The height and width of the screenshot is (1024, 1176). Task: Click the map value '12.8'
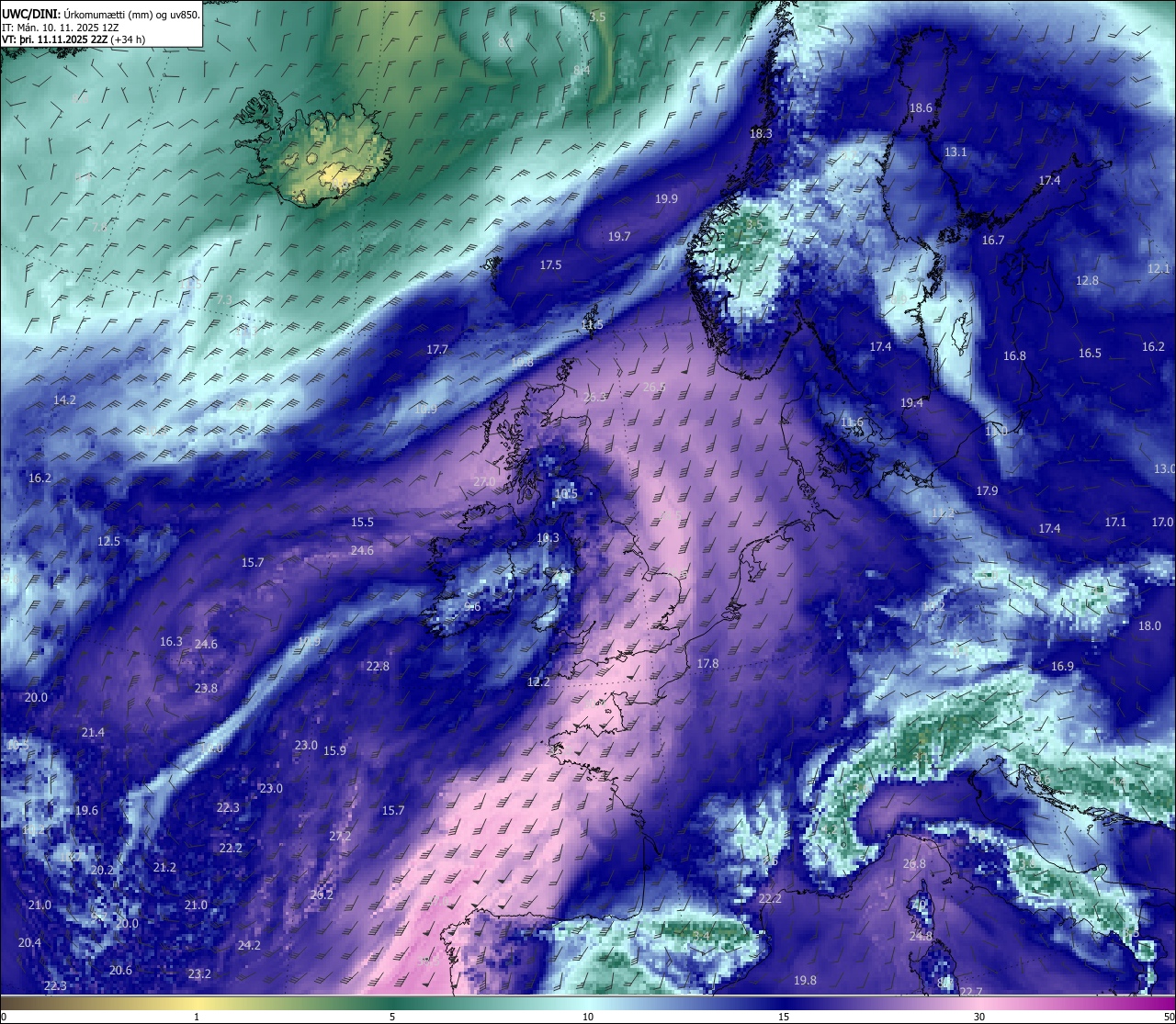click(1087, 280)
